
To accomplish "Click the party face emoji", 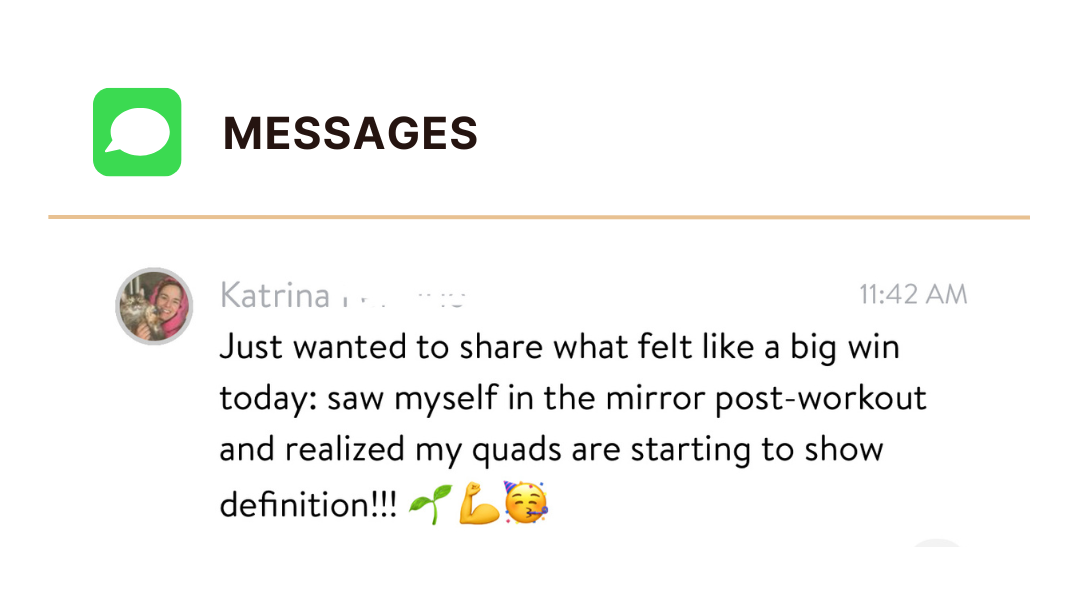I will click(525, 501).
